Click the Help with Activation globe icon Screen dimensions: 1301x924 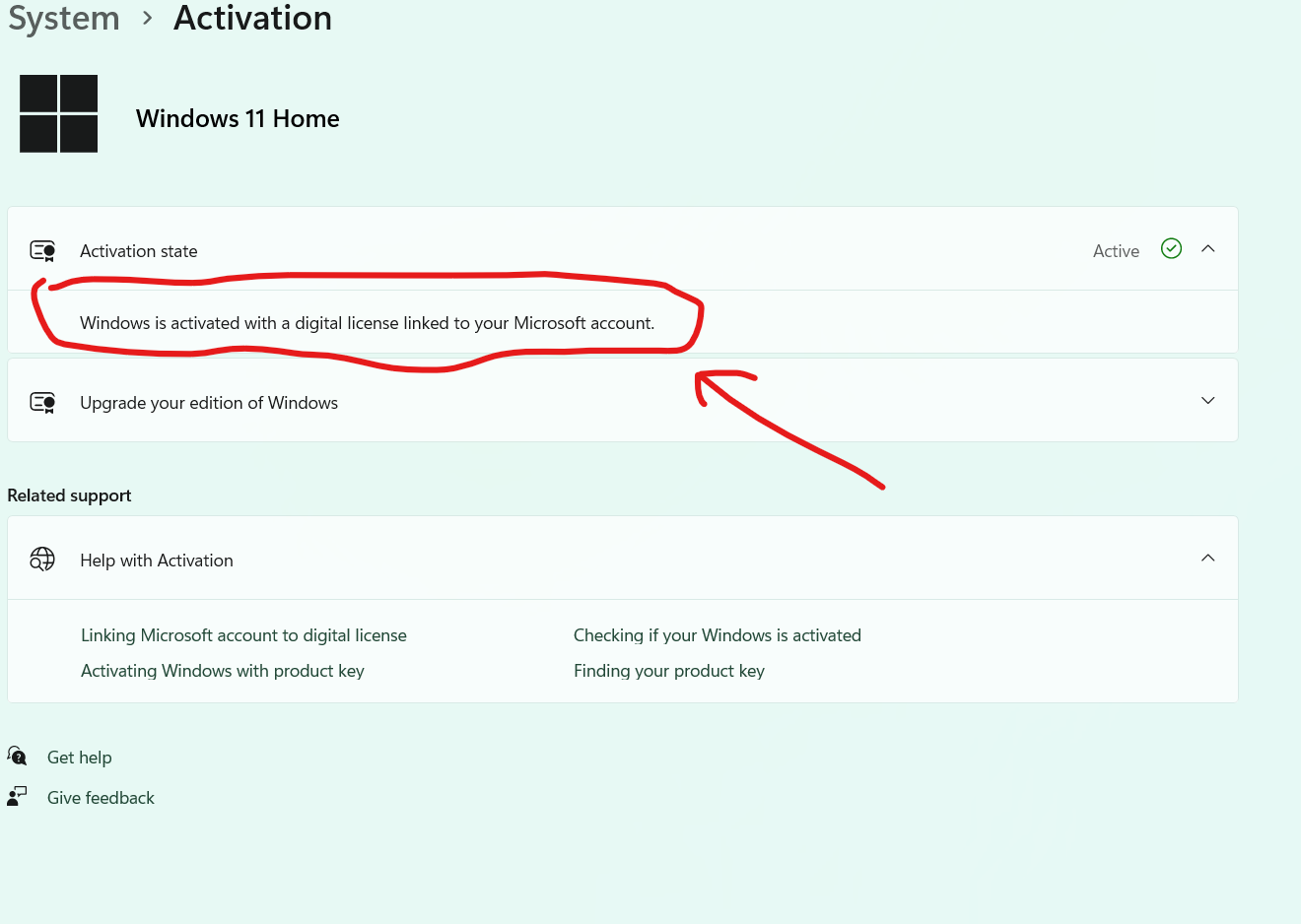point(42,560)
